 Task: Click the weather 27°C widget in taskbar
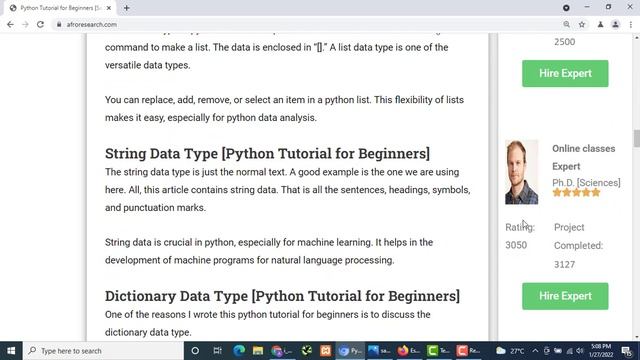click(x=510, y=351)
